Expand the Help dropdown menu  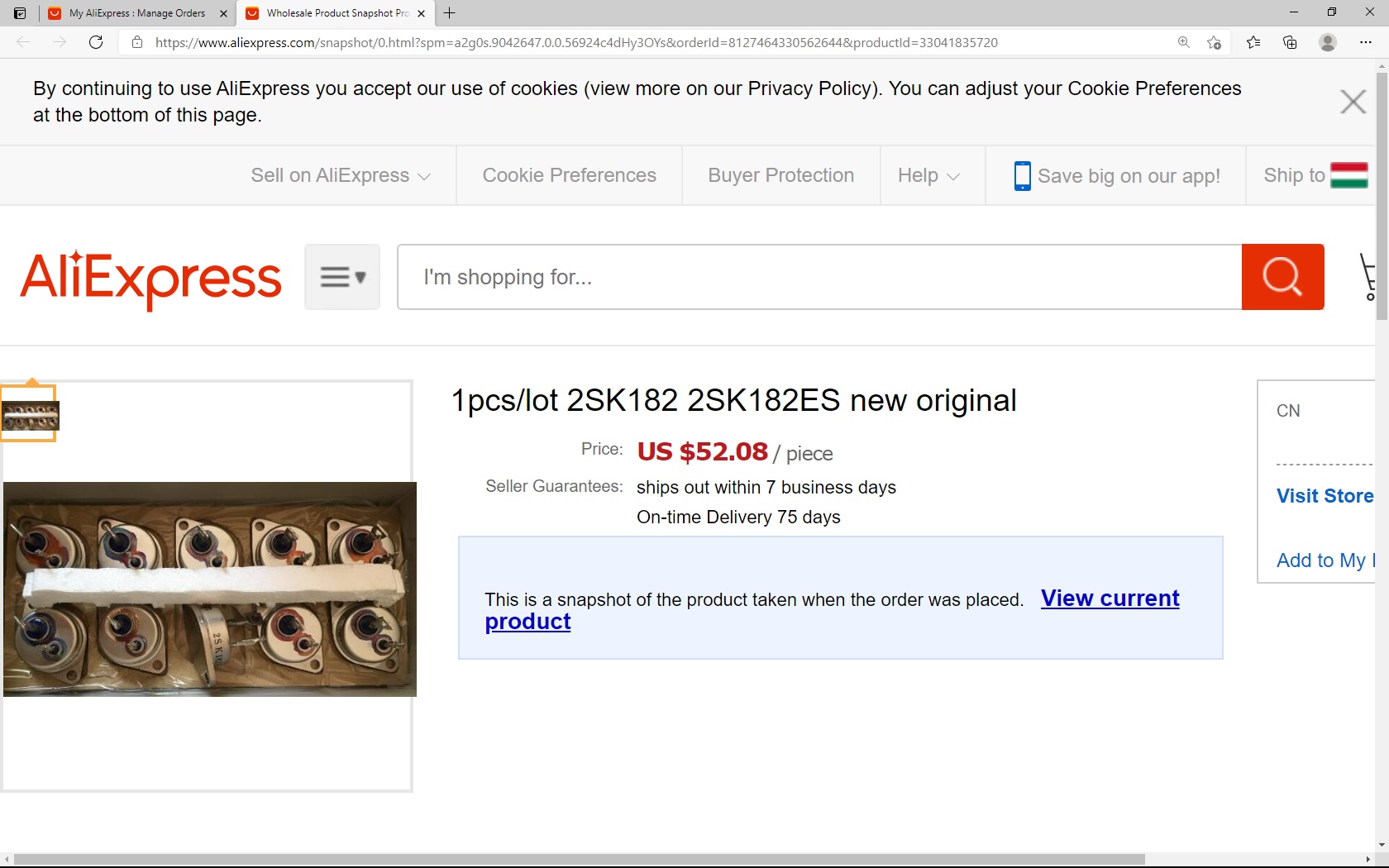click(x=928, y=175)
